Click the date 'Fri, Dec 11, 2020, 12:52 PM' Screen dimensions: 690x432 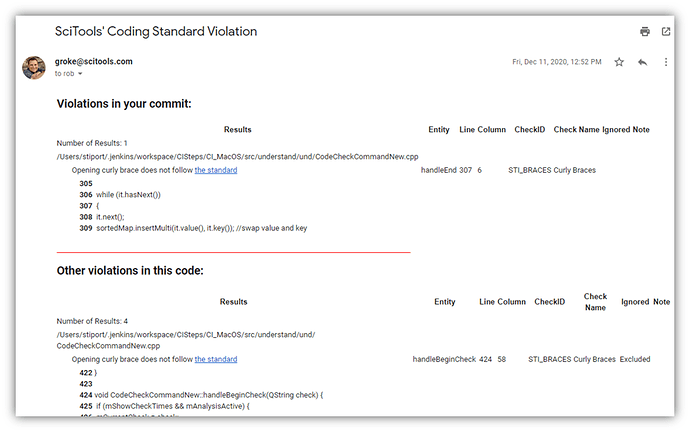click(557, 62)
